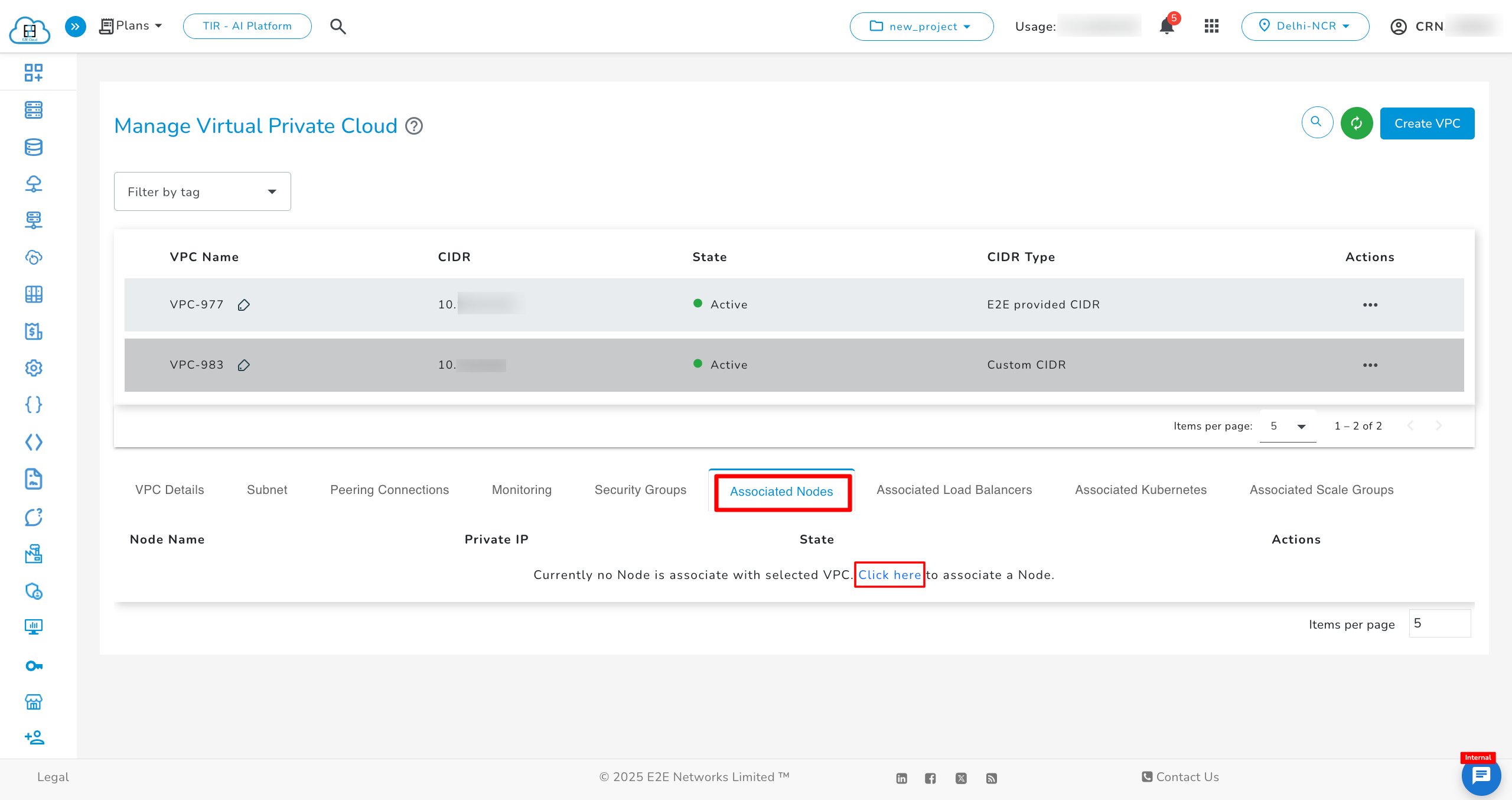Open the search icon near Create VPC
The height and width of the screenshot is (800, 1512).
pos(1317,122)
